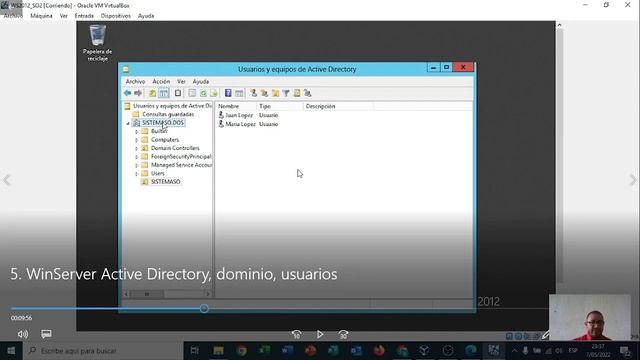Skip back 10 seconds in the video
The height and width of the screenshot is (360, 640).
296,335
